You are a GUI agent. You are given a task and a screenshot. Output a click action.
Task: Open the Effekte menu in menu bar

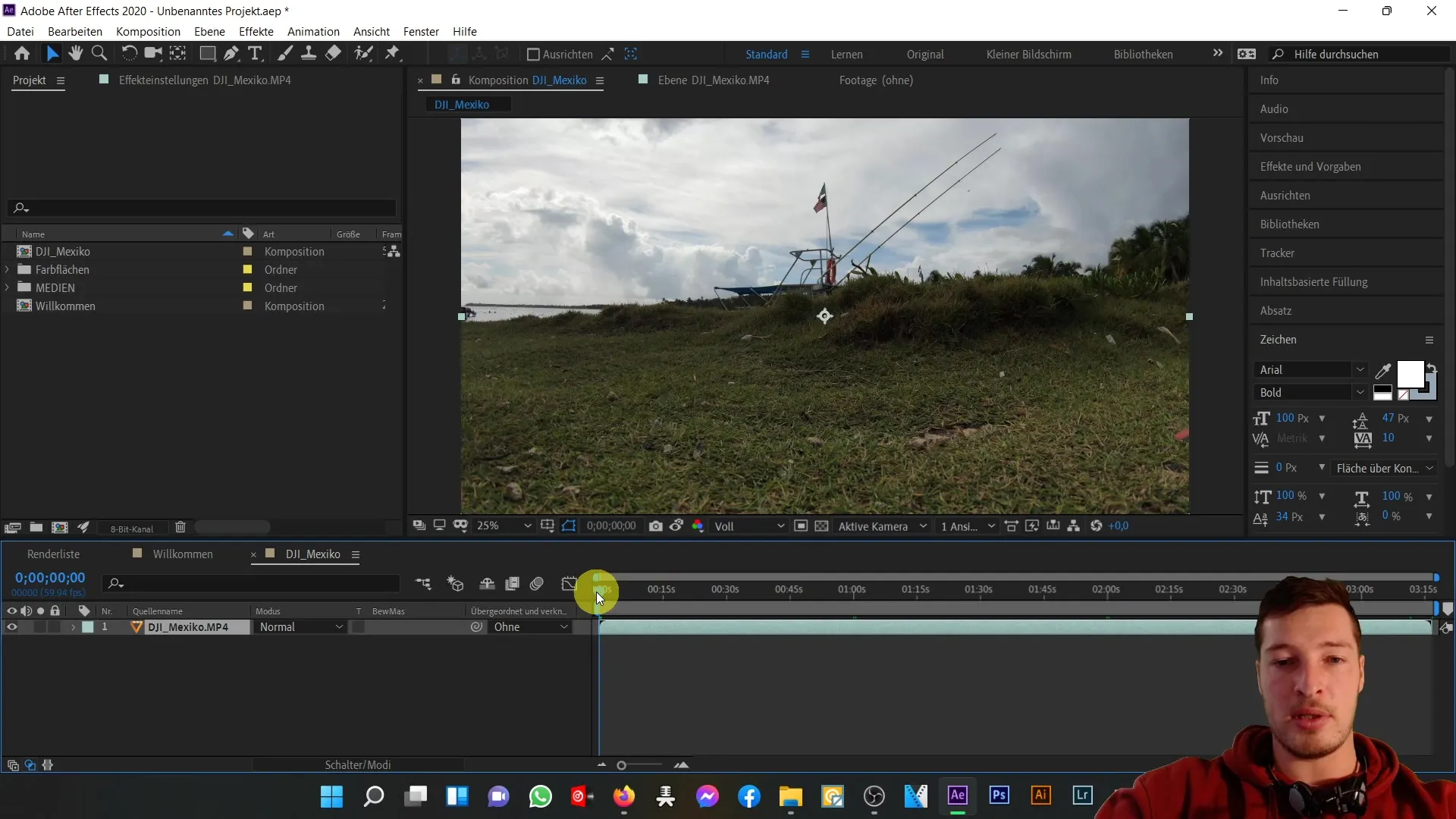pos(256,31)
